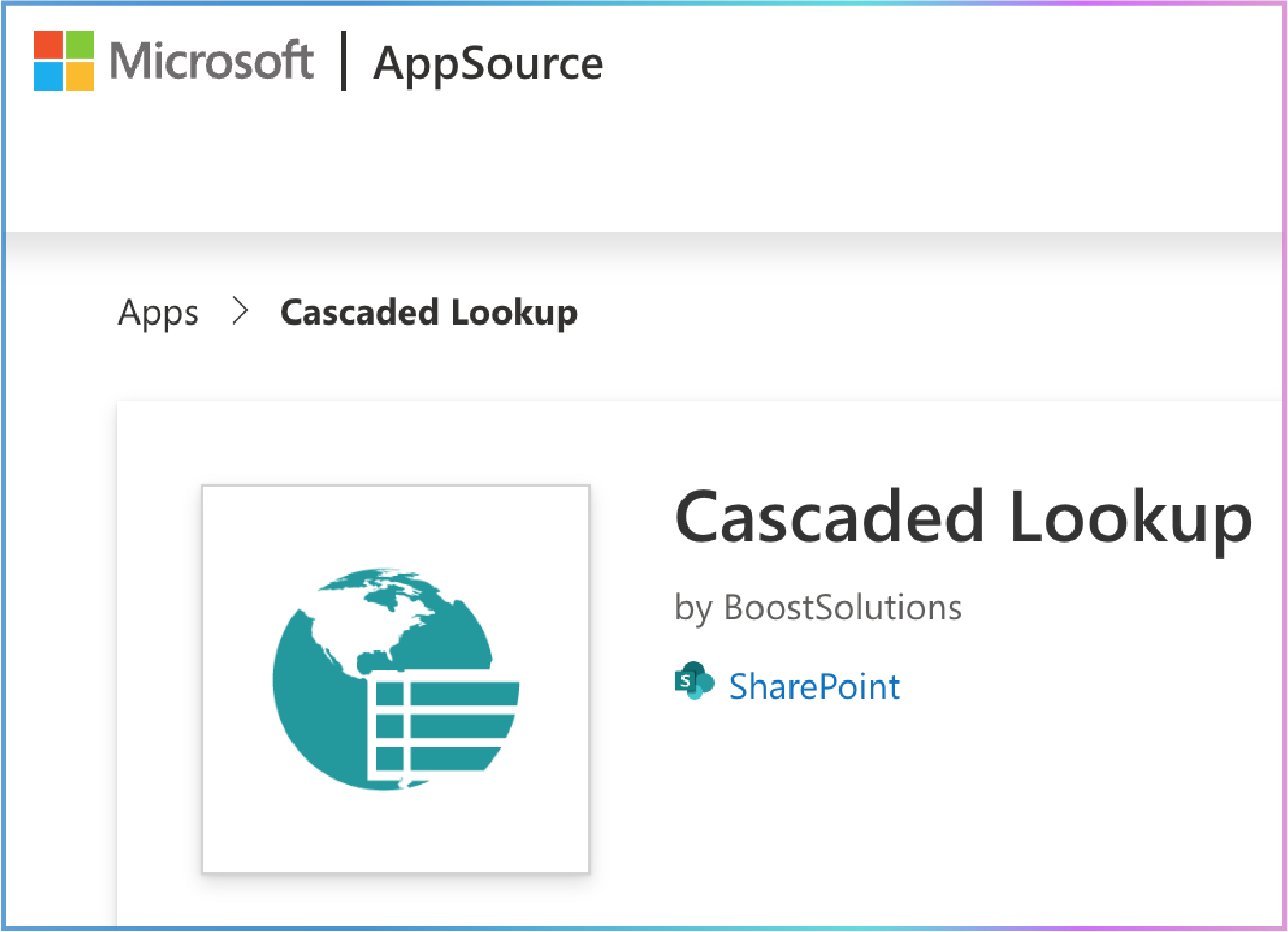Screen dimensions: 1288x932
Task: Click the by BoostSolutions publisher text
Action: click(818, 607)
